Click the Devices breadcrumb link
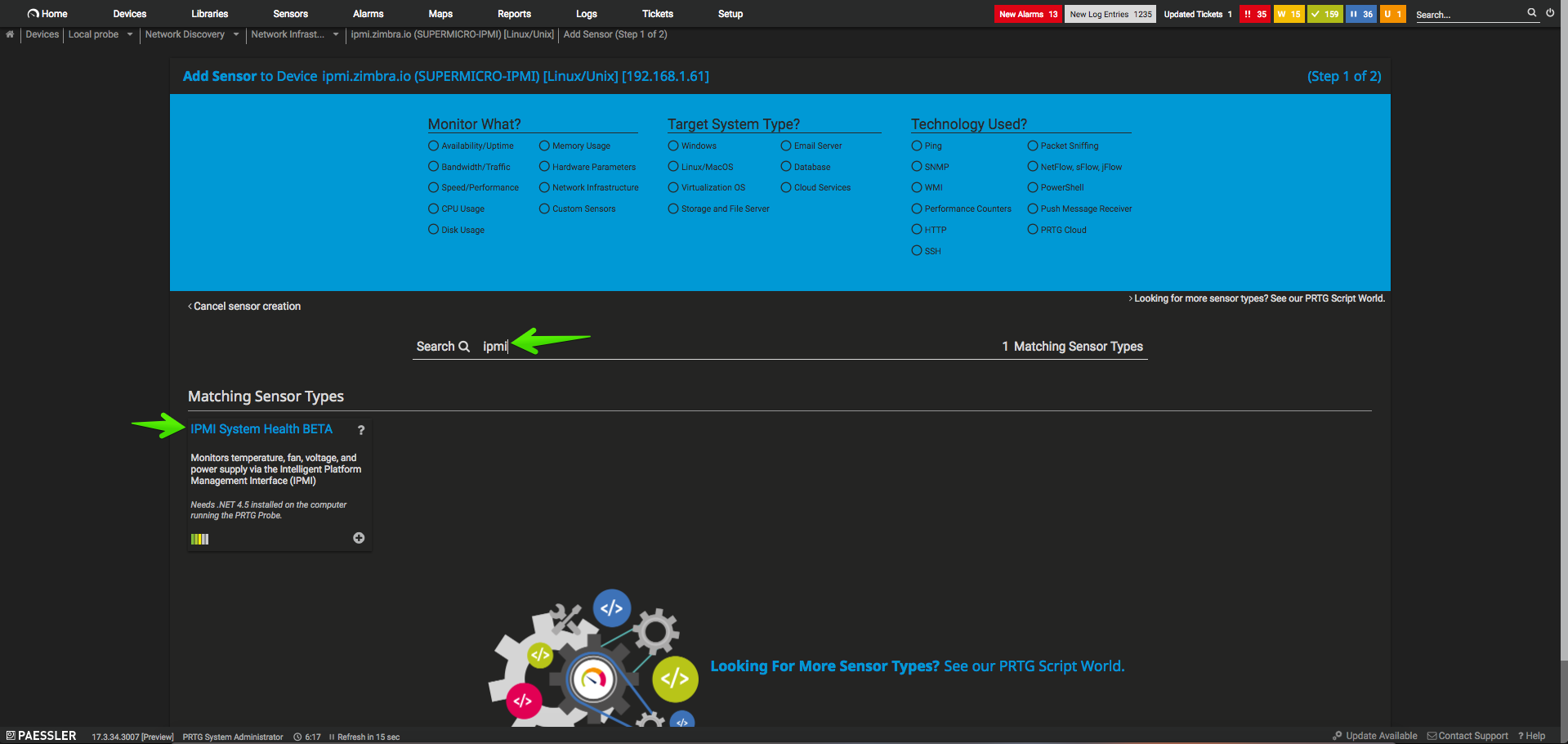Screen dimensions: 1568x744 pos(42,34)
